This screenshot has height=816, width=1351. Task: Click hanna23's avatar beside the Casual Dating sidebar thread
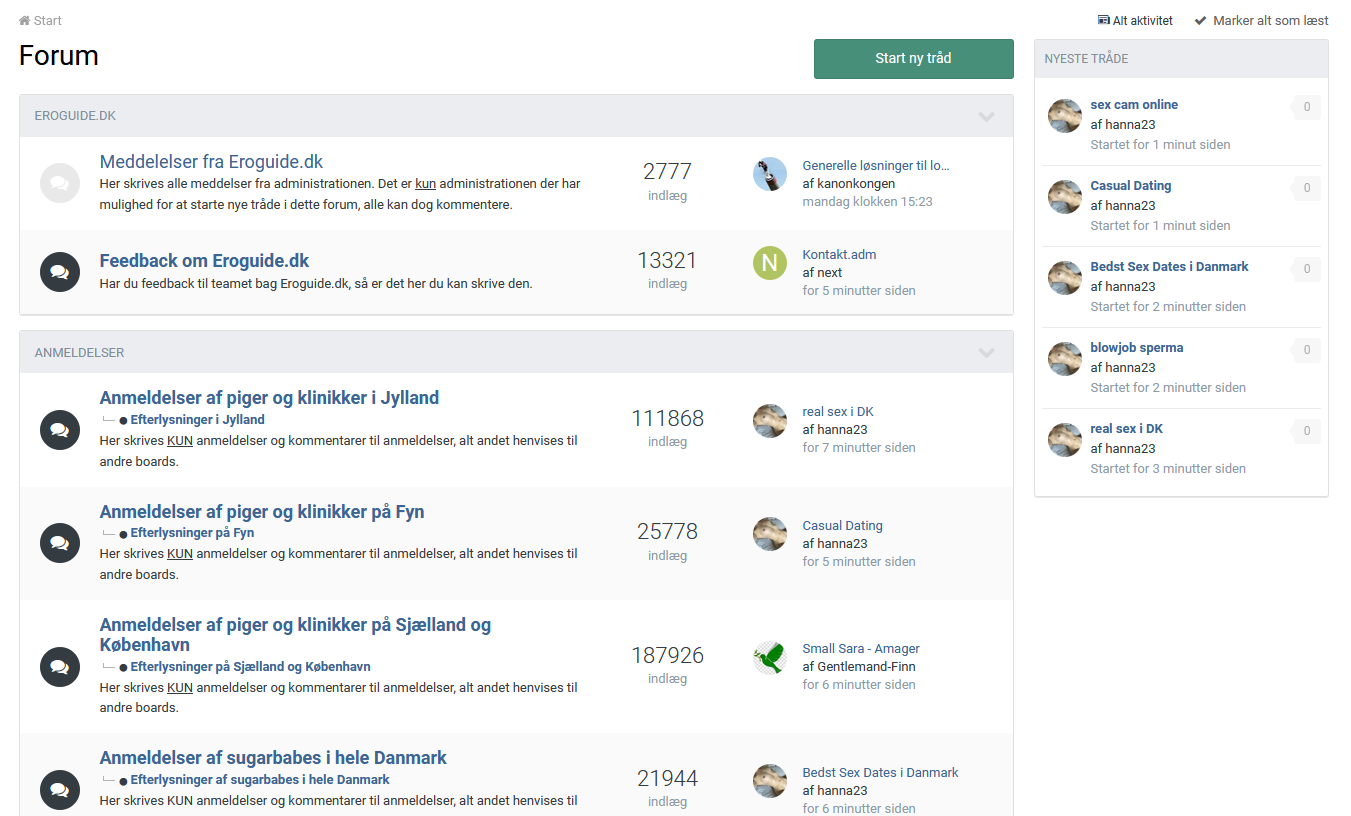pos(1064,197)
